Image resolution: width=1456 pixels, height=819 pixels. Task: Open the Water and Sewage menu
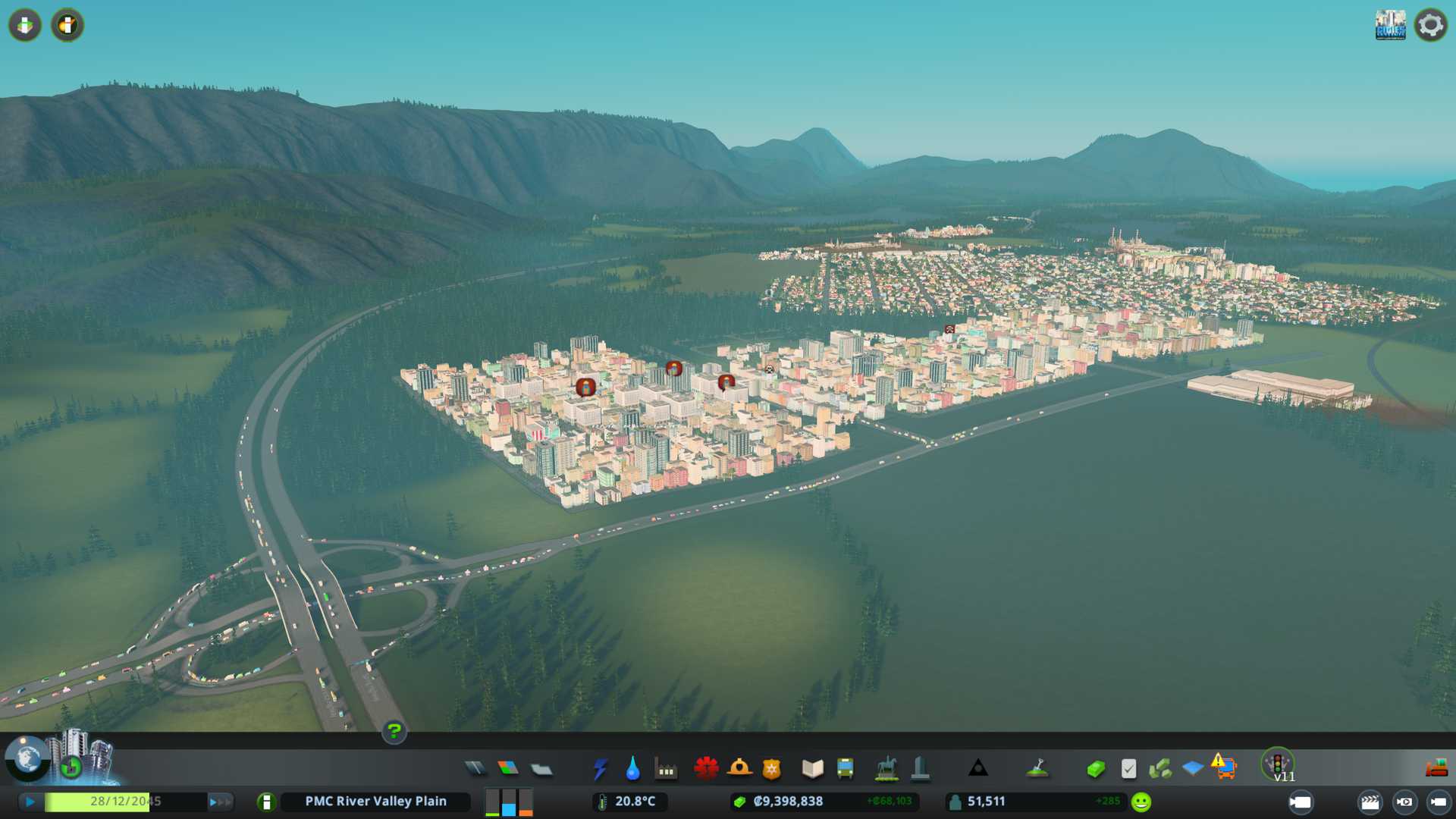(x=632, y=769)
